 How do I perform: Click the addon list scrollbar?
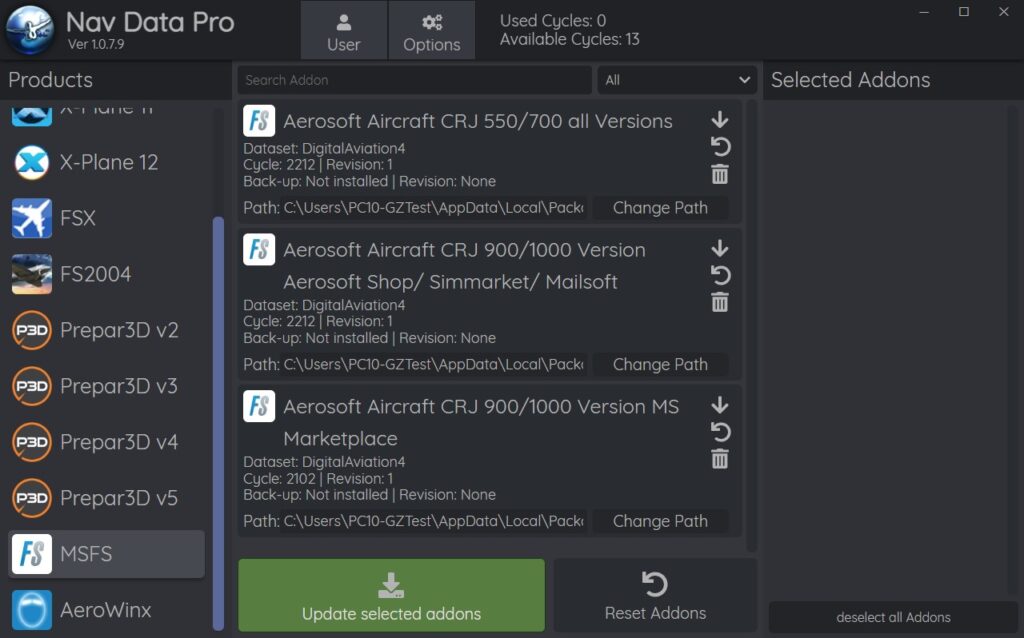751,325
